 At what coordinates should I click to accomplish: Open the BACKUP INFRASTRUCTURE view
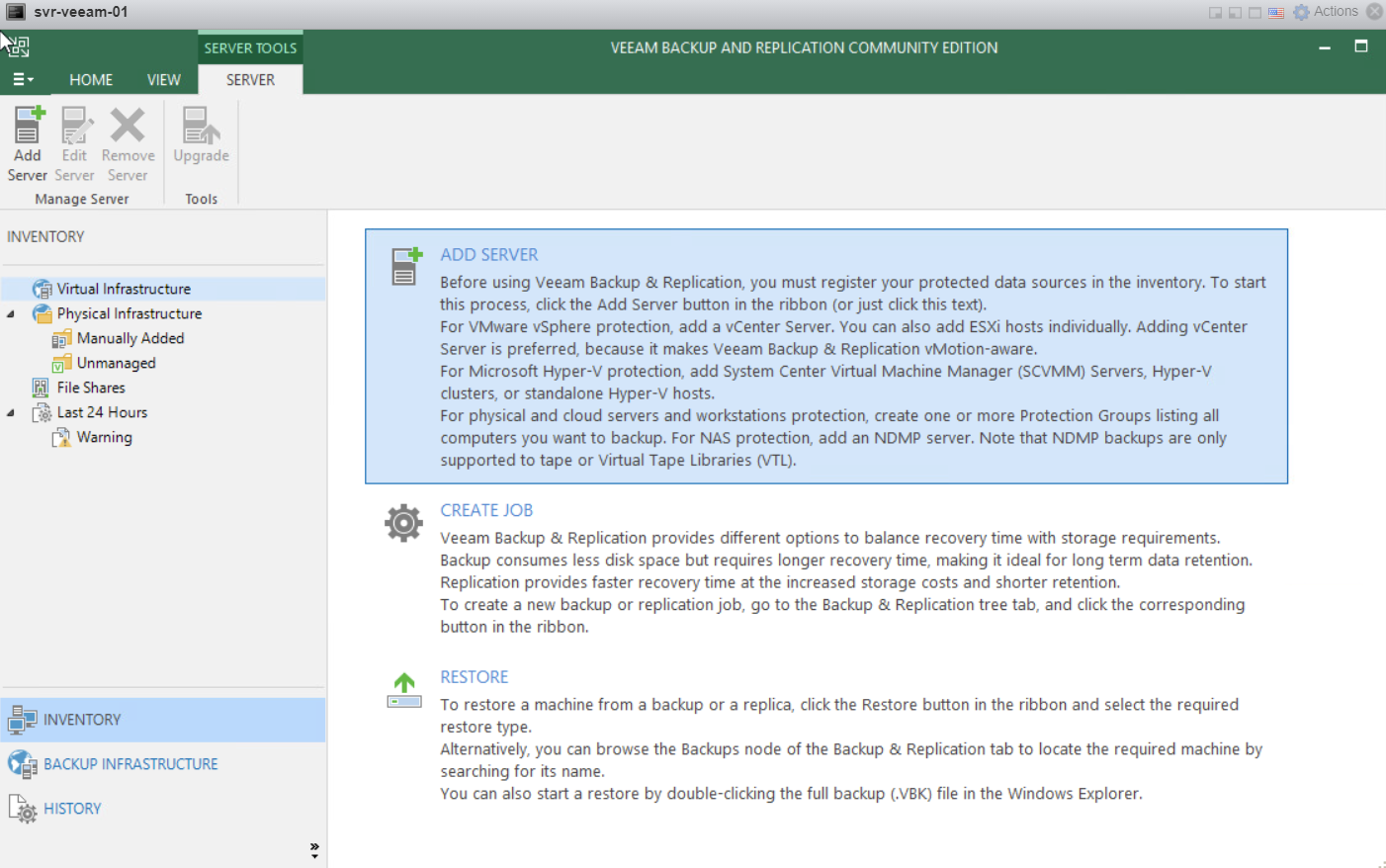click(163, 764)
